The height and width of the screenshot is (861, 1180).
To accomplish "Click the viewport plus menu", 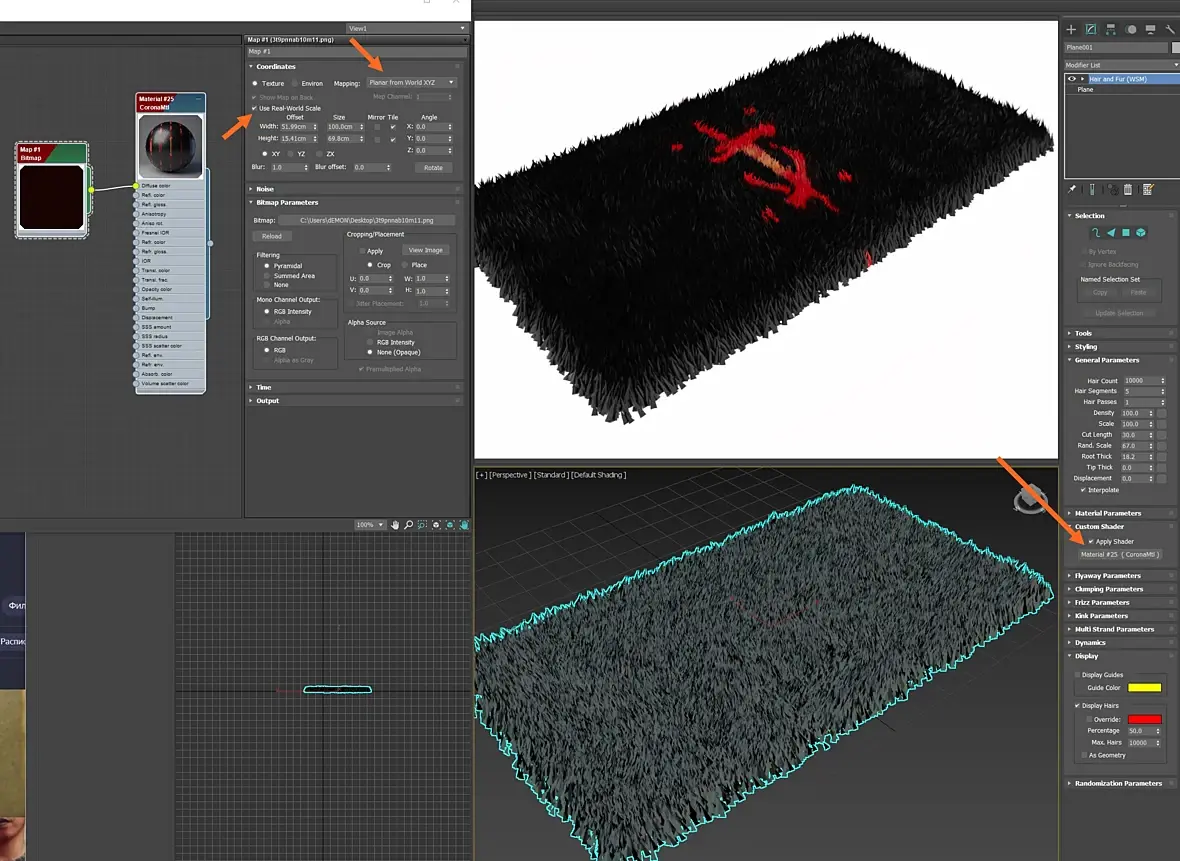I will click(482, 475).
